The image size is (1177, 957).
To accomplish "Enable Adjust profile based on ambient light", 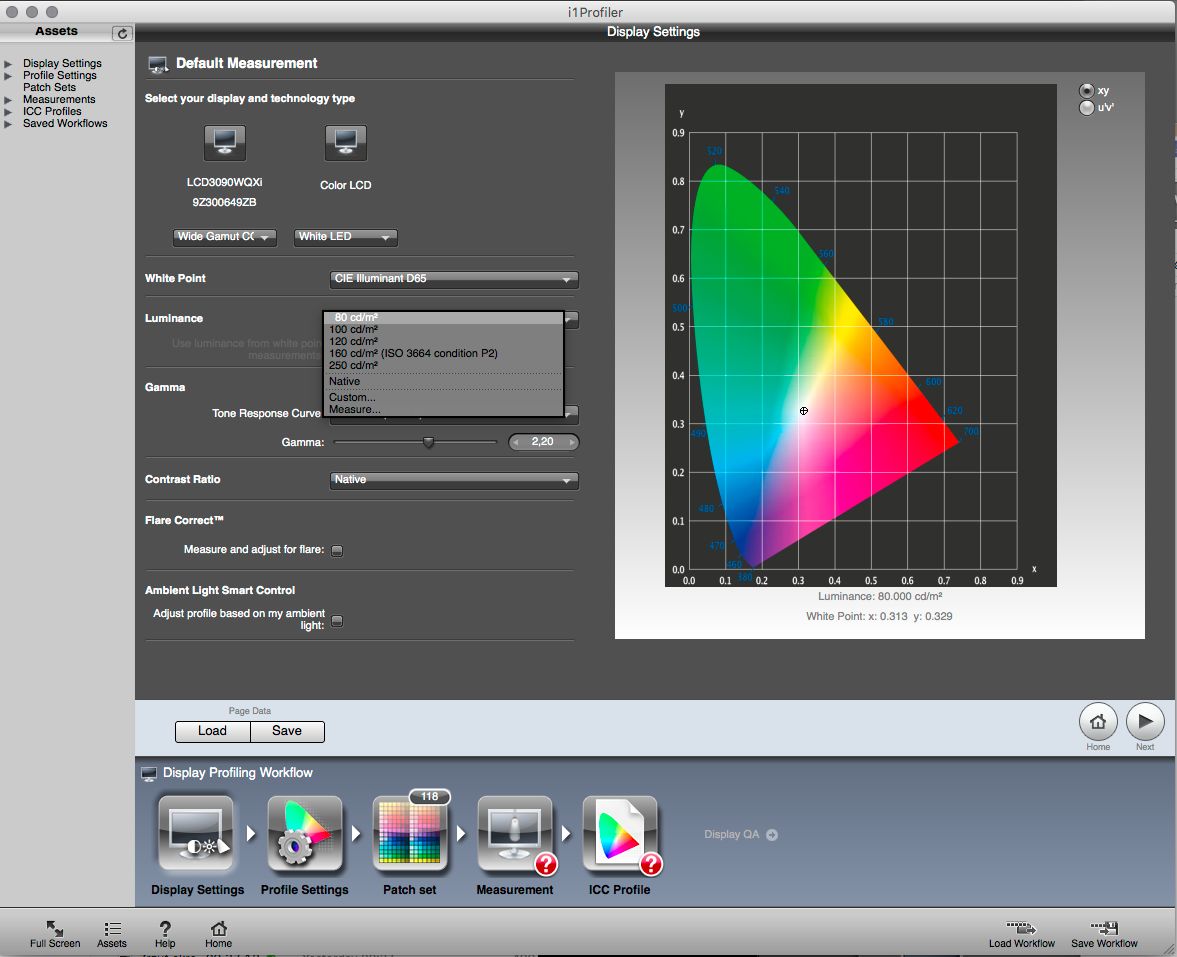I will [x=337, y=620].
